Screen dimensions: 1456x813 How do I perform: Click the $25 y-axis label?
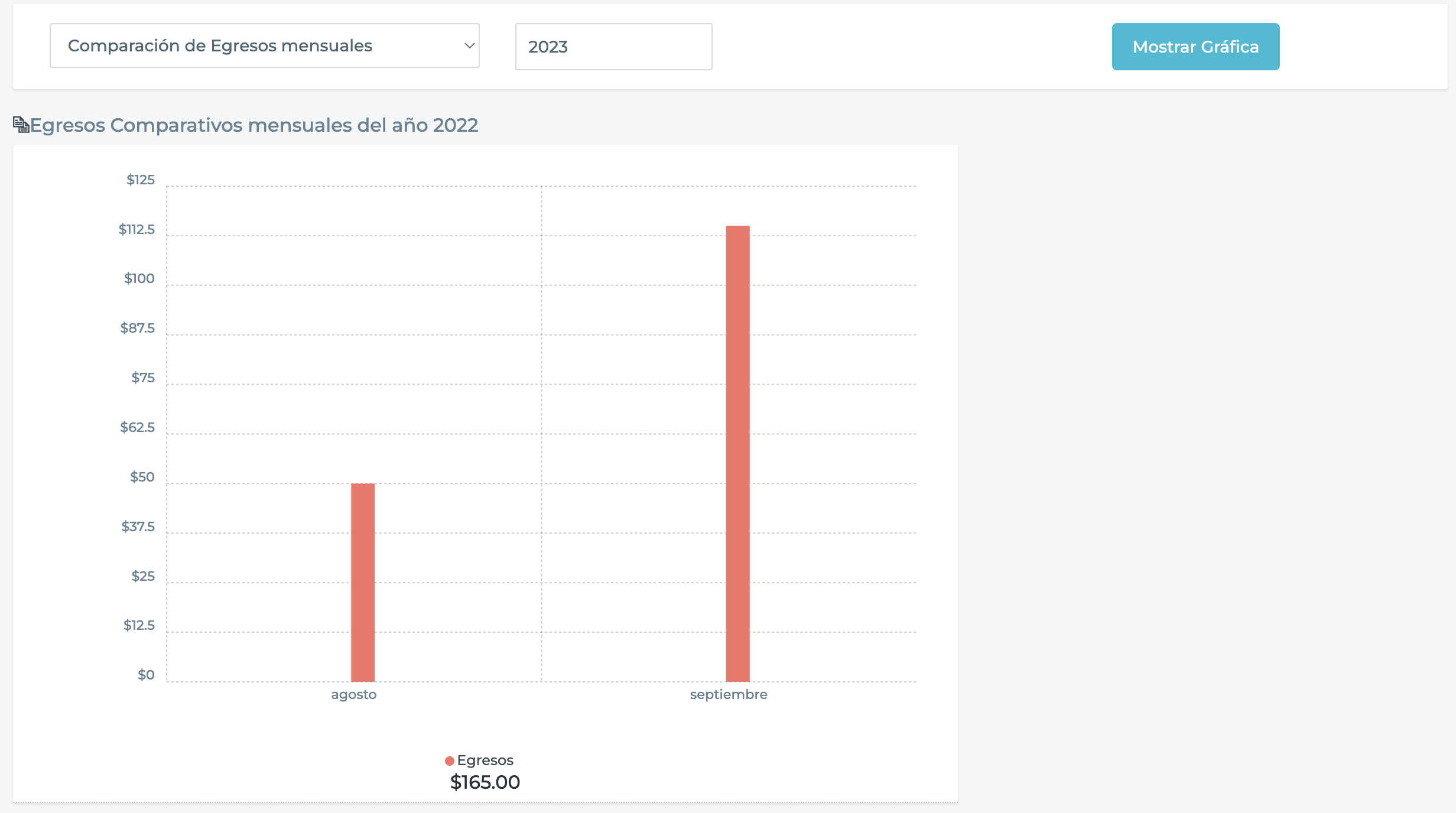[143, 576]
